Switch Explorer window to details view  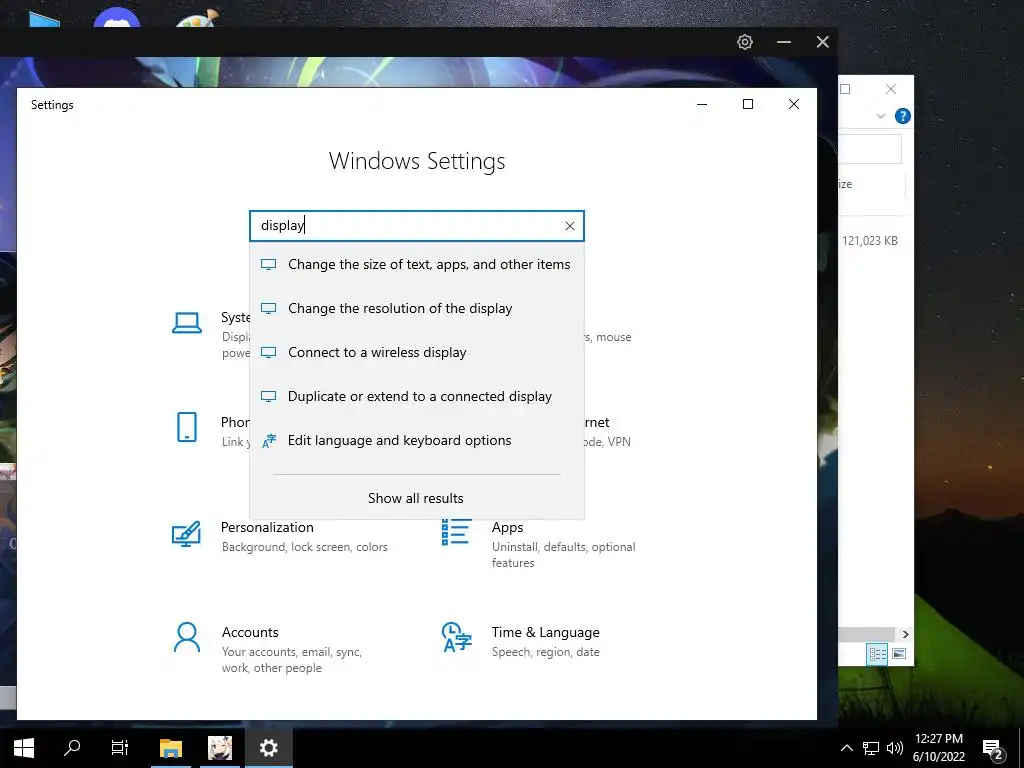tap(877, 654)
